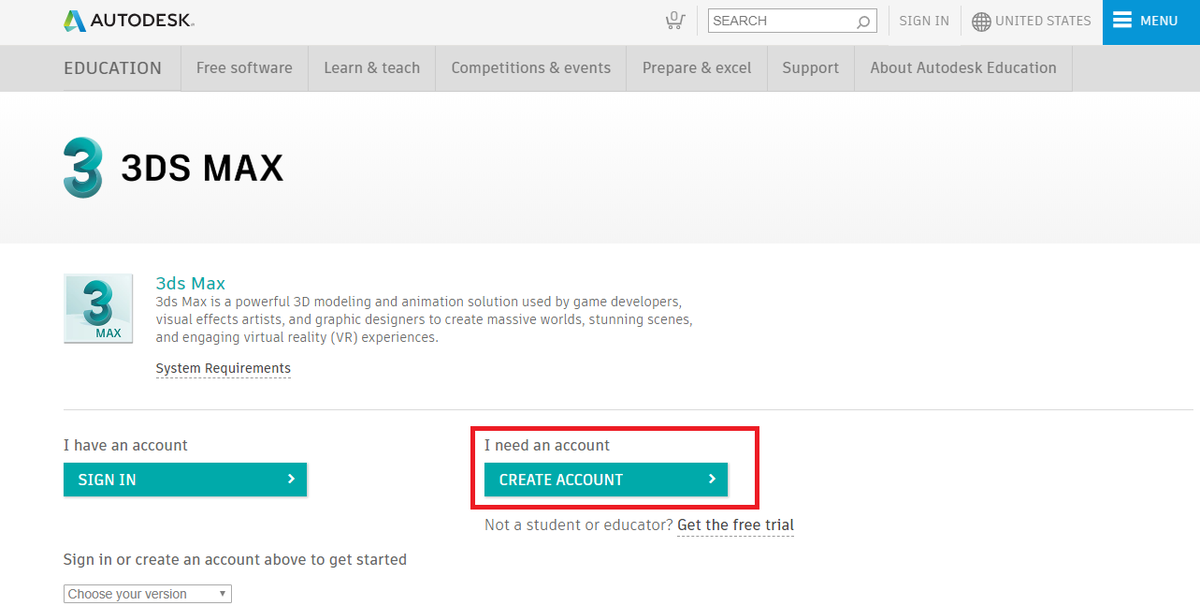
Task: Expand the Choose your version dropdown
Action: coord(147,594)
